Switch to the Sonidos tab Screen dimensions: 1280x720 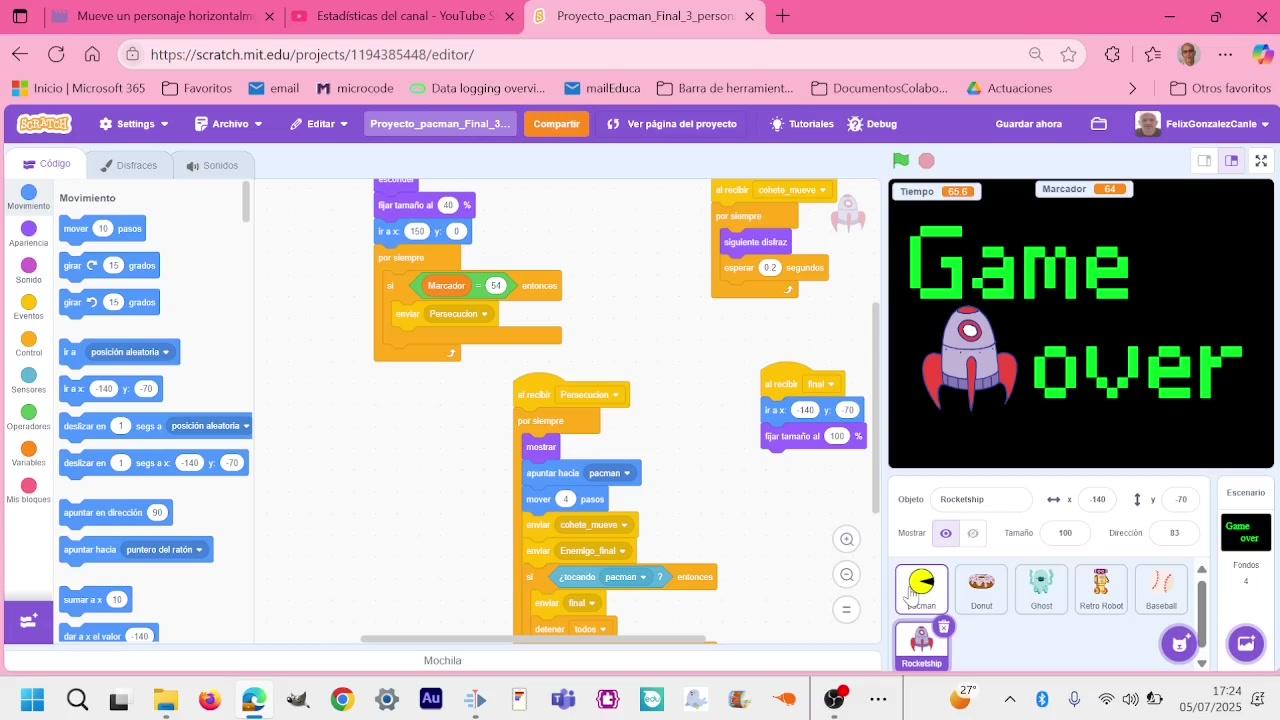pyautogui.click(x=211, y=165)
